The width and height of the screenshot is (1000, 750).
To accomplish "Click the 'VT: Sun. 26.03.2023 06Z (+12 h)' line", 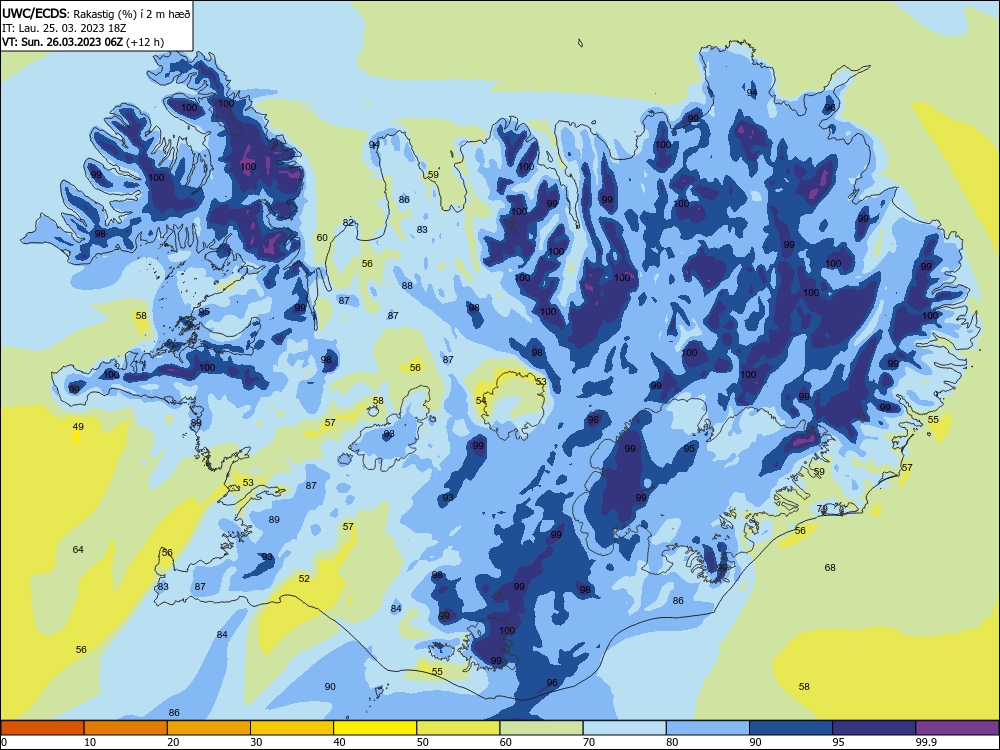I will 83,42.
